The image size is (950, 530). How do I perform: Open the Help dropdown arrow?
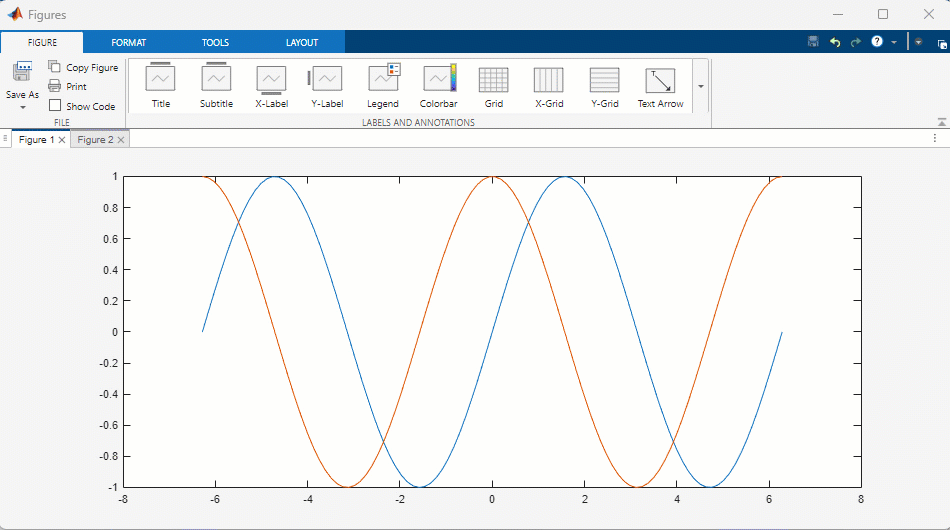click(894, 43)
